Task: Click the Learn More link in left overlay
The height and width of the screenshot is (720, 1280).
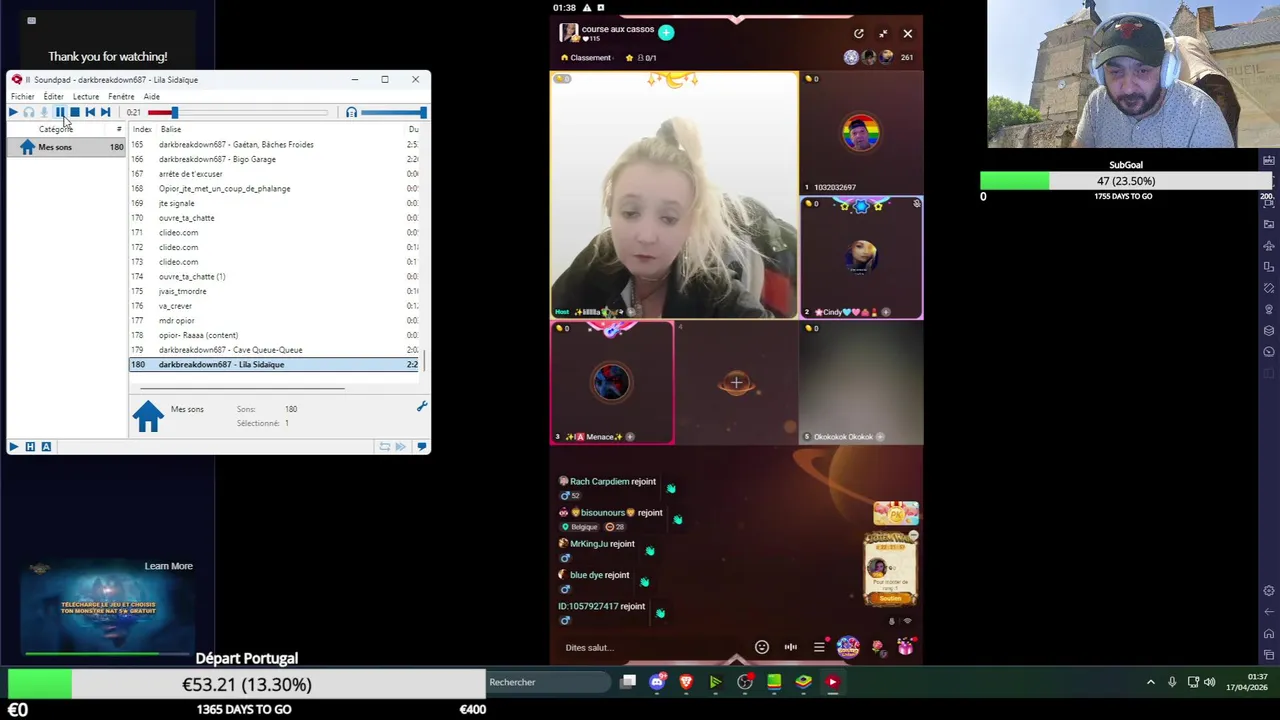Action: [x=168, y=566]
